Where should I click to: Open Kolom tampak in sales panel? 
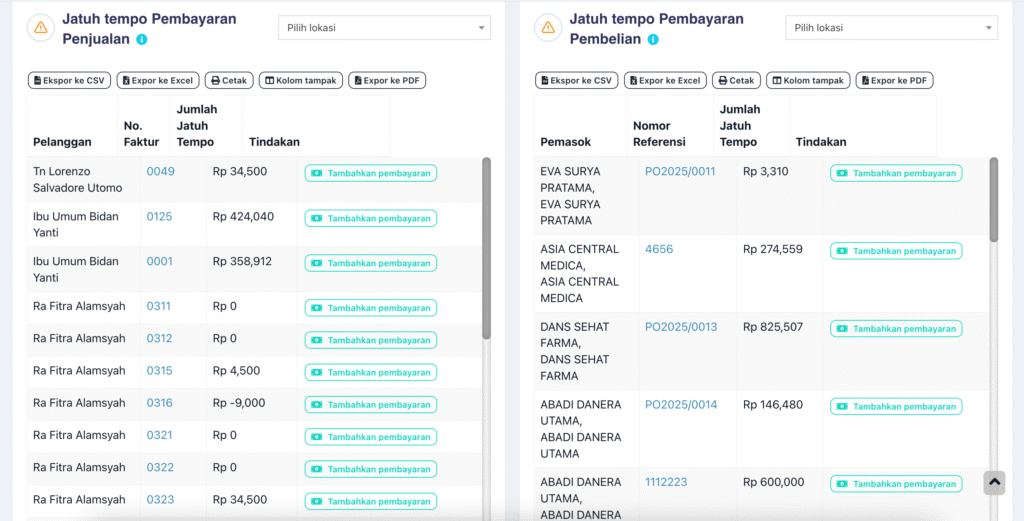(301, 80)
